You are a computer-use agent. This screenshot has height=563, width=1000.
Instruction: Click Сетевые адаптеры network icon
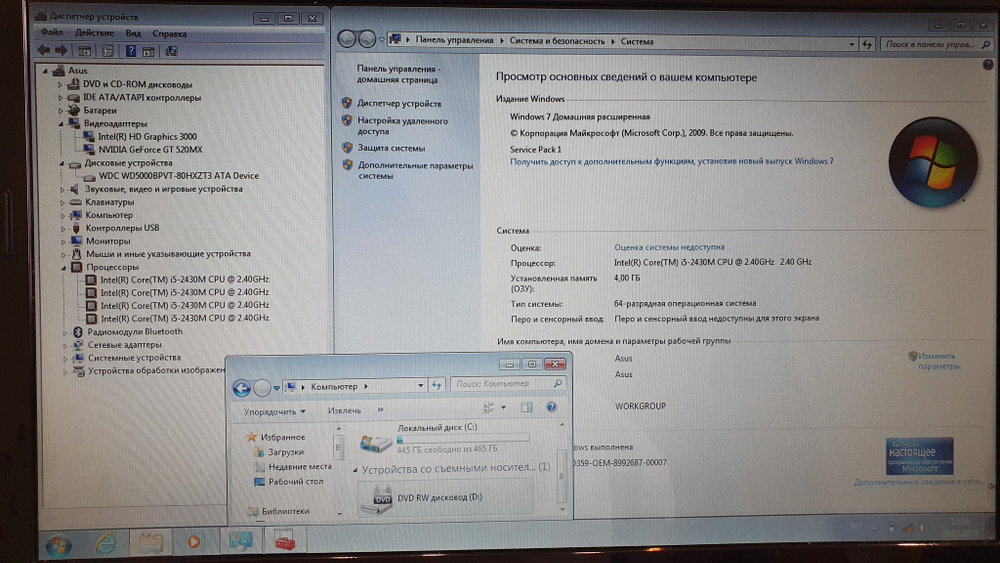78,345
